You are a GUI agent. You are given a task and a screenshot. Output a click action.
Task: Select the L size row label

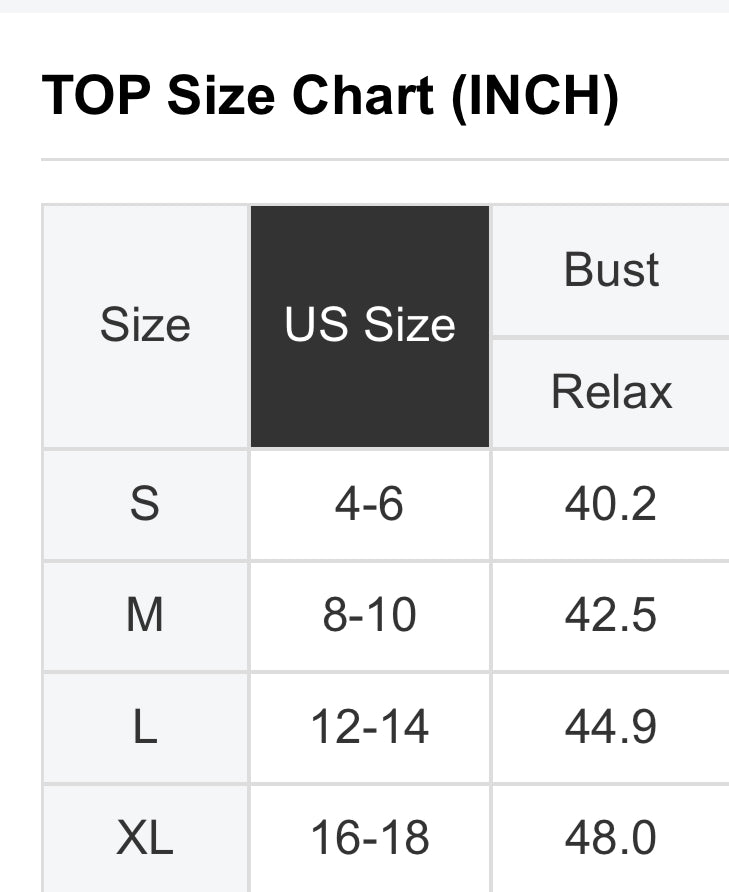(145, 727)
